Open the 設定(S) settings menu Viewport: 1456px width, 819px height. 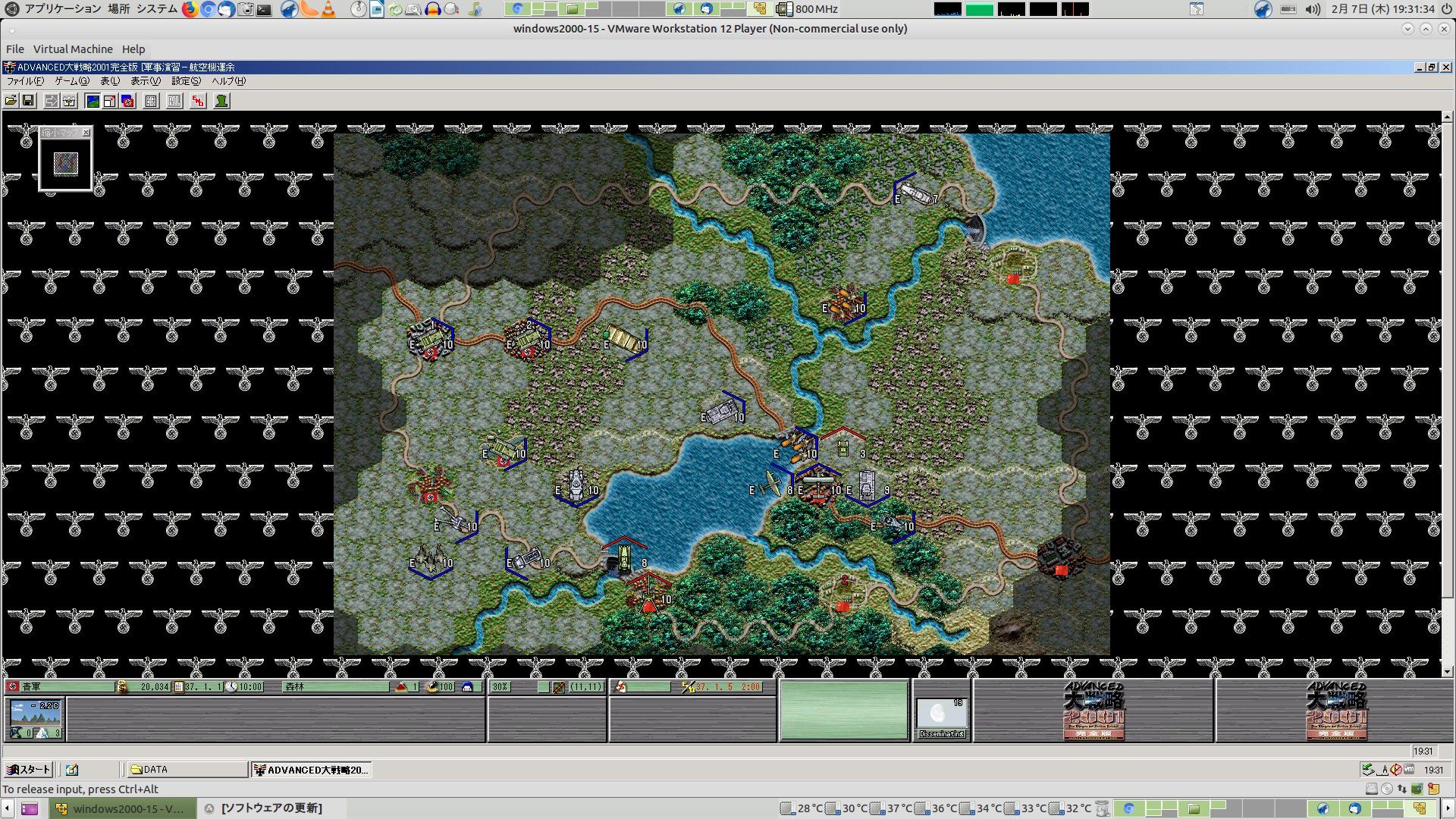coord(186,81)
